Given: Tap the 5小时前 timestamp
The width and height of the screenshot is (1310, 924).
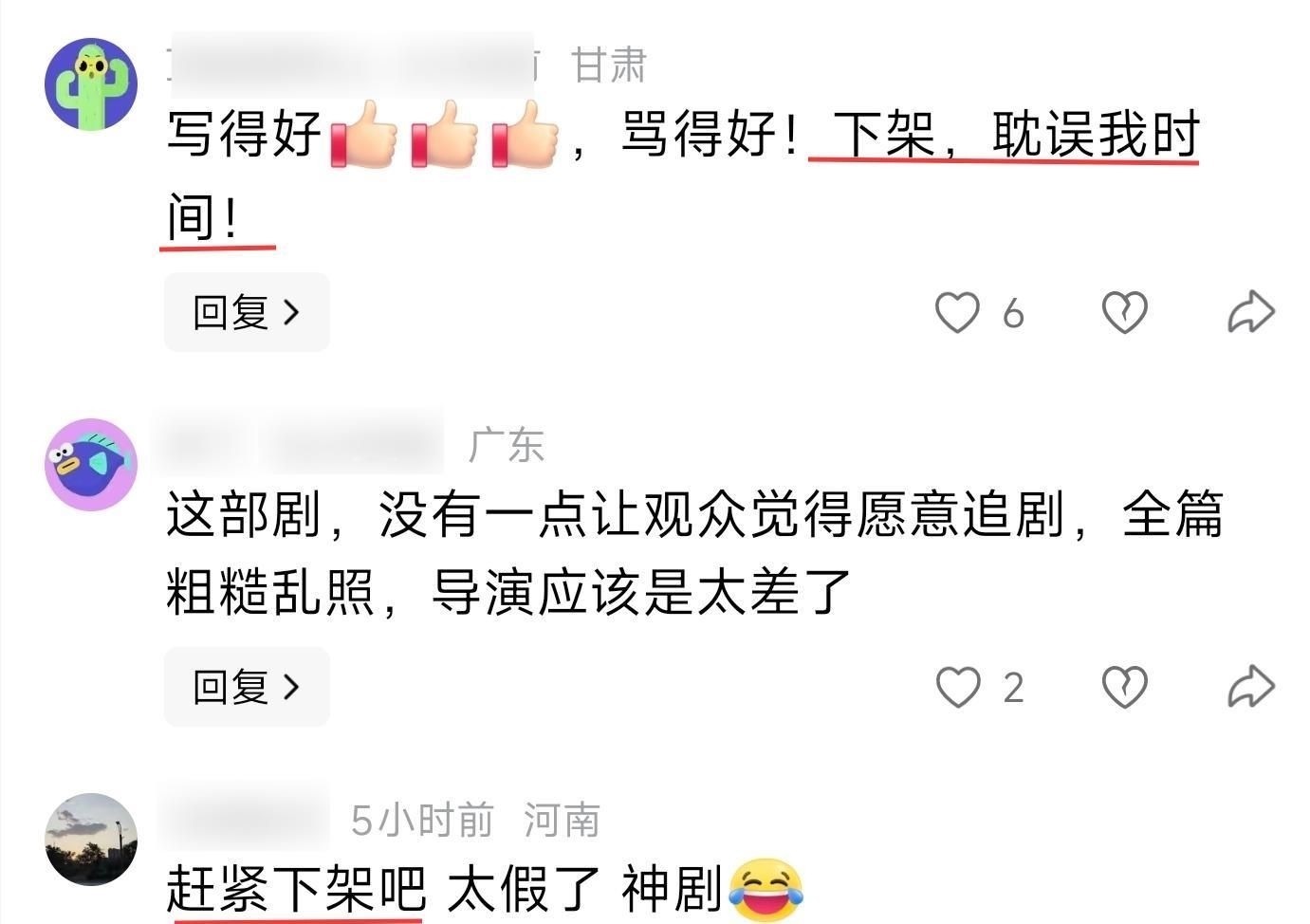Looking at the screenshot, I should pos(422,820).
